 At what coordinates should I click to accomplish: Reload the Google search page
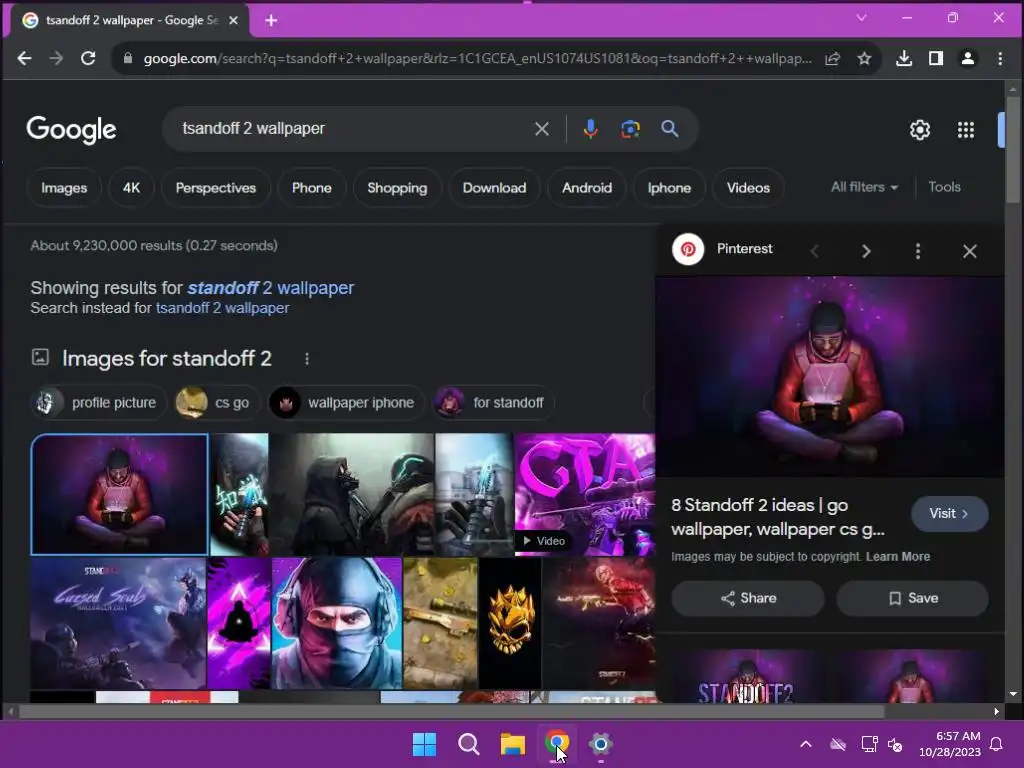[x=88, y=58]
